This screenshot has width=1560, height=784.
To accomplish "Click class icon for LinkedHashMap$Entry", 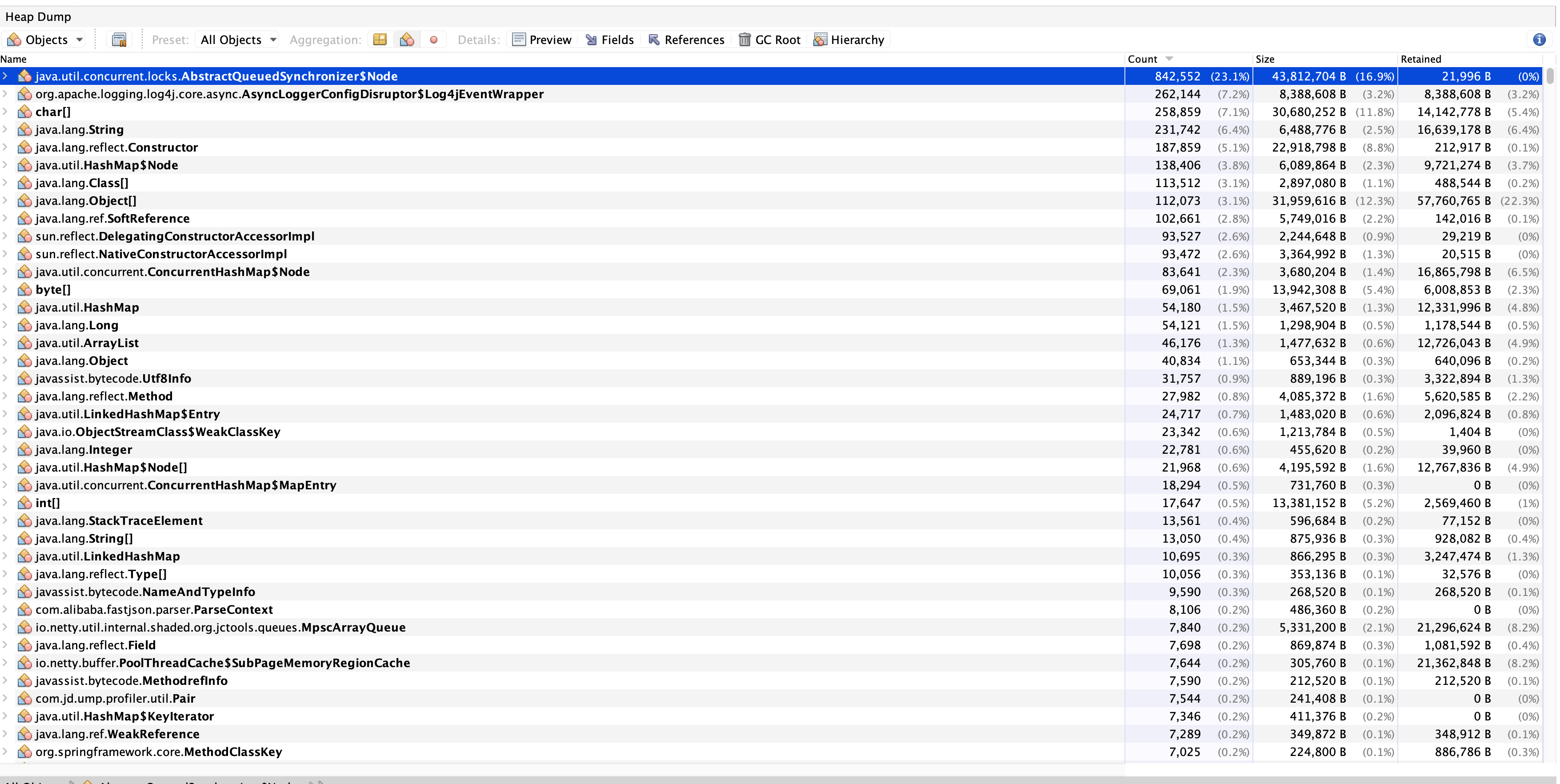I will [25, 414].
